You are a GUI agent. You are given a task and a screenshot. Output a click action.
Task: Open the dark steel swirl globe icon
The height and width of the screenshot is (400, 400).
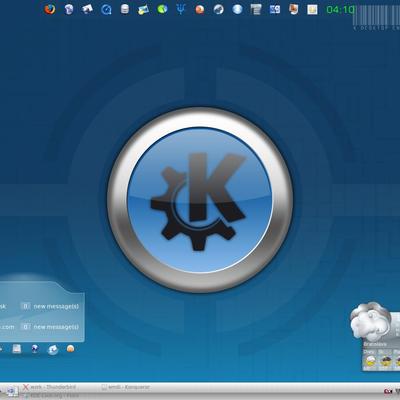click(219, 9)
